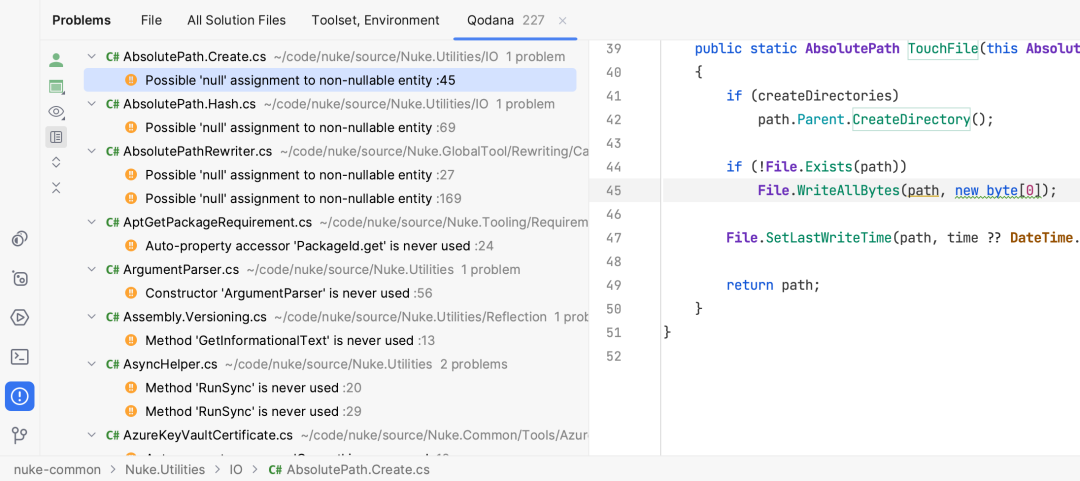
Task: Toggle the eye view options icon
Action: click(56, 112)
